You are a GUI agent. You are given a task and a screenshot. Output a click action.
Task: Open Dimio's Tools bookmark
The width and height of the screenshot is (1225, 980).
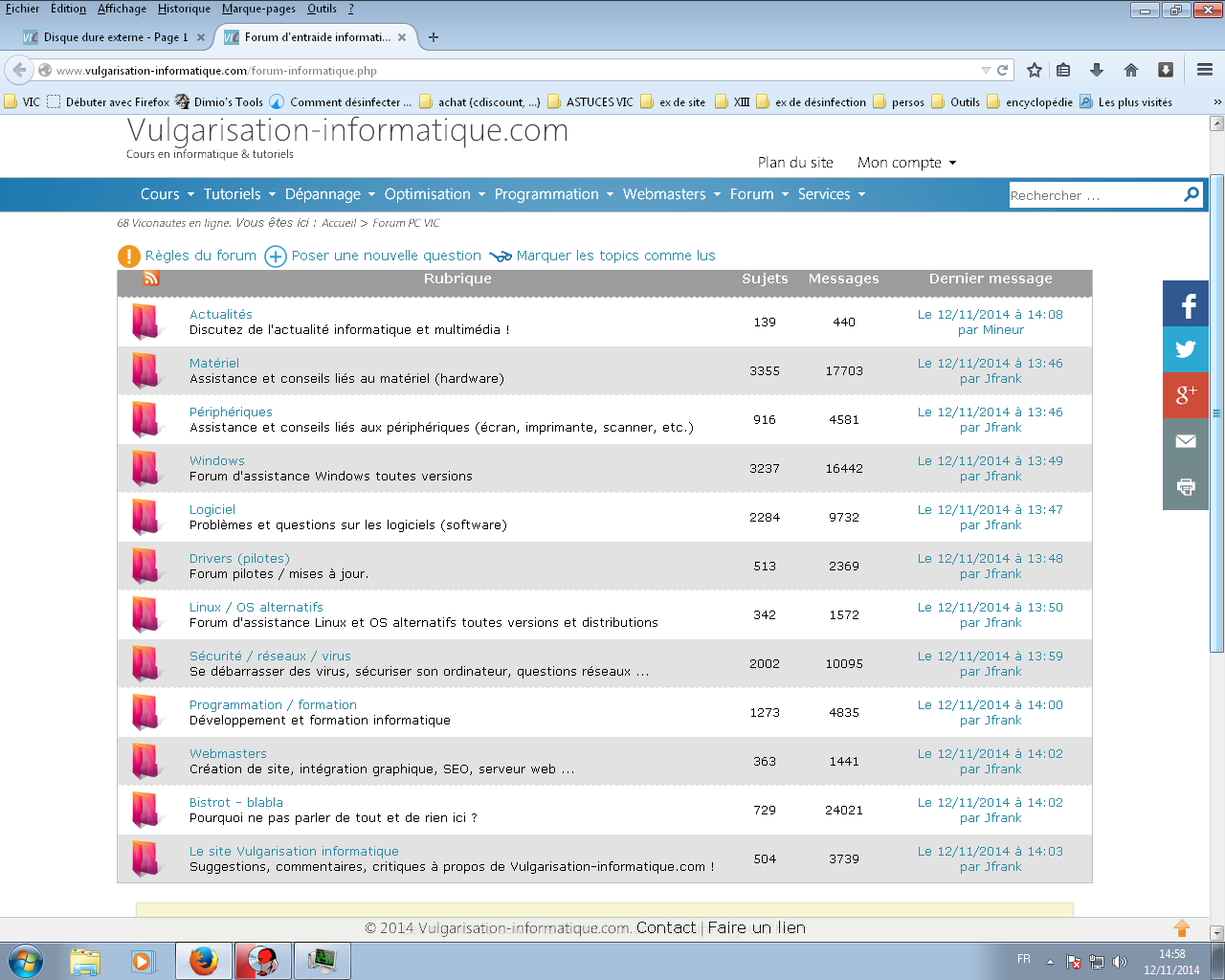pyautogui.click(x=219, y=101)
